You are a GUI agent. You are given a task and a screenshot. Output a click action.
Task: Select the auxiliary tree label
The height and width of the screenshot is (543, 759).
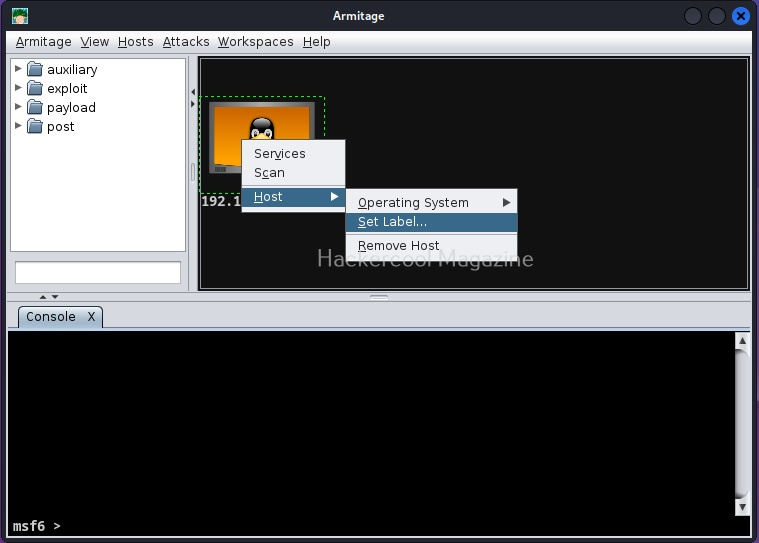(72, 69)
